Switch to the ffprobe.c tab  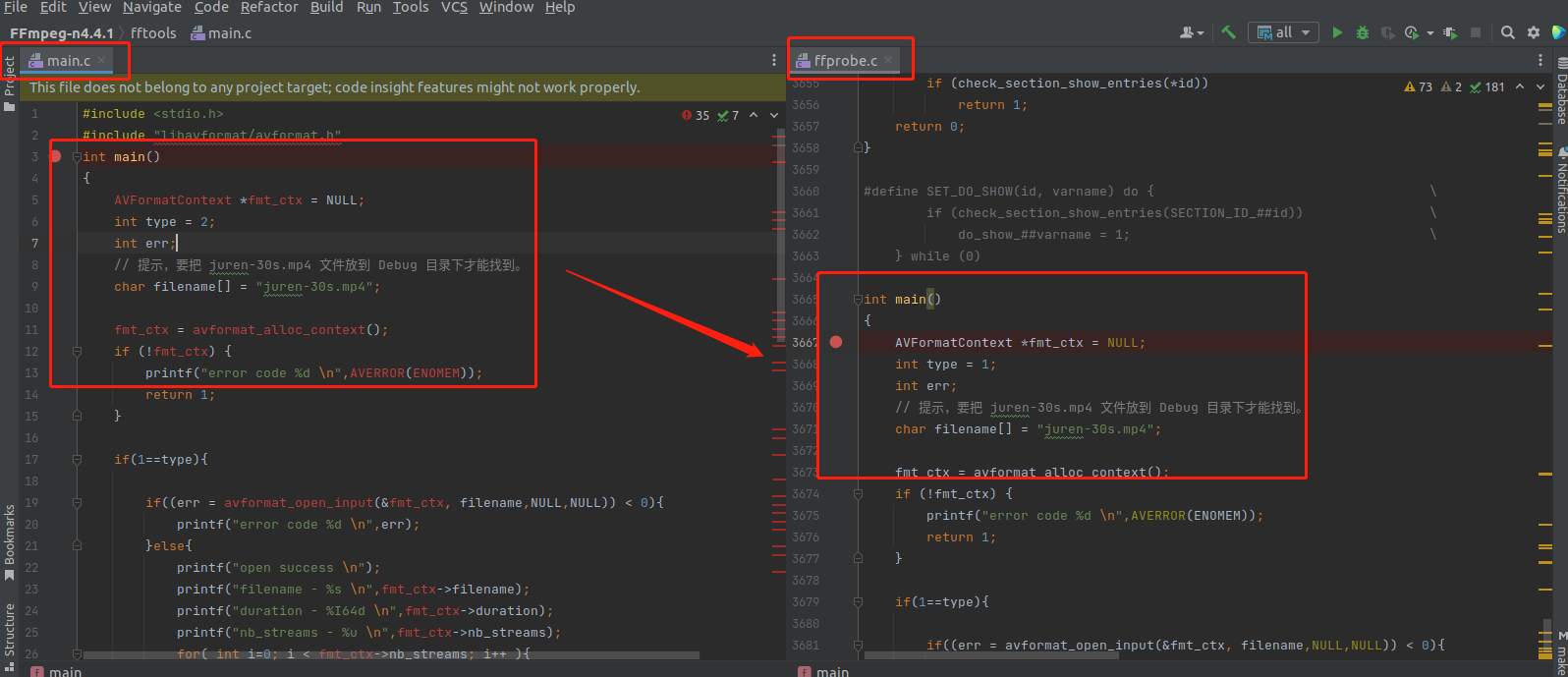click(844, 61)
